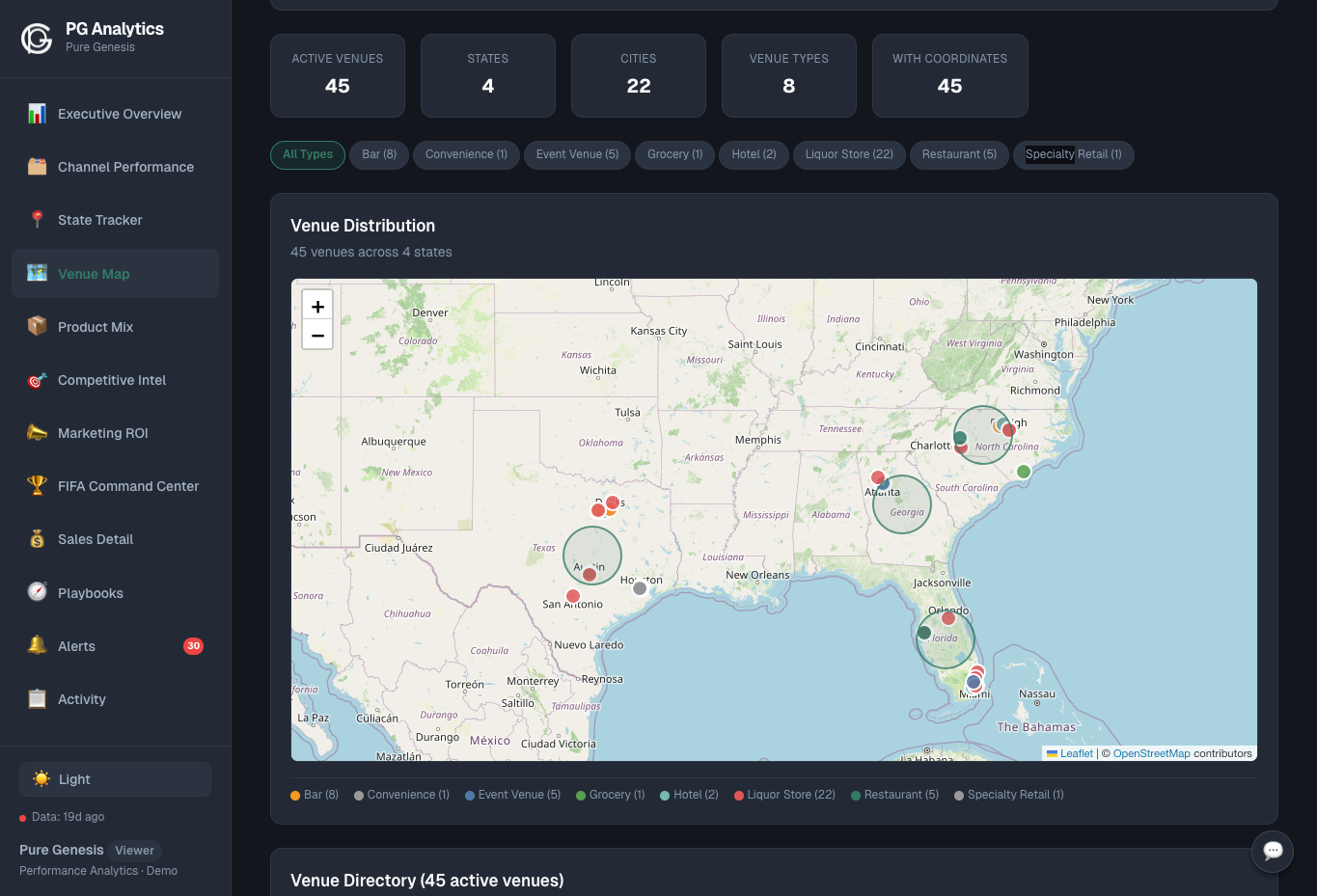Filter by Event Venue (5) chip

point(577,154)
